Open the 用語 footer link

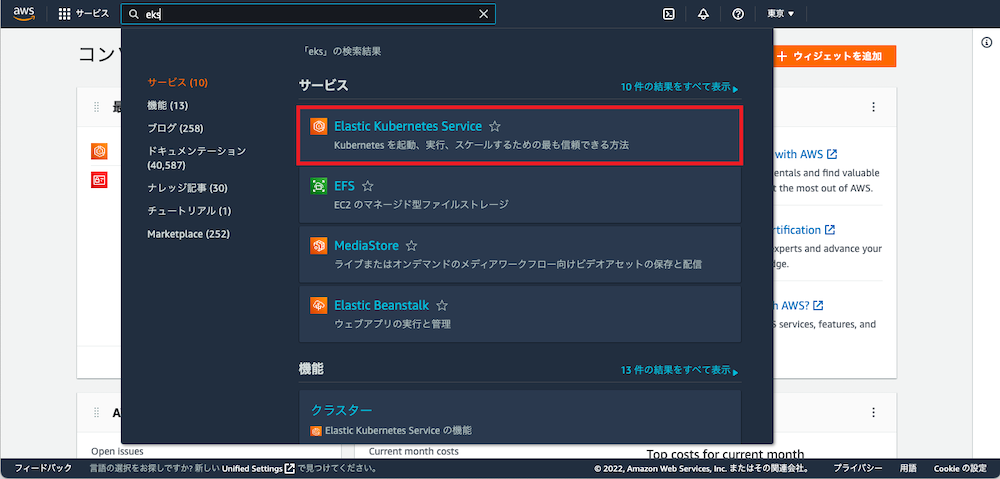coord(908,468)
